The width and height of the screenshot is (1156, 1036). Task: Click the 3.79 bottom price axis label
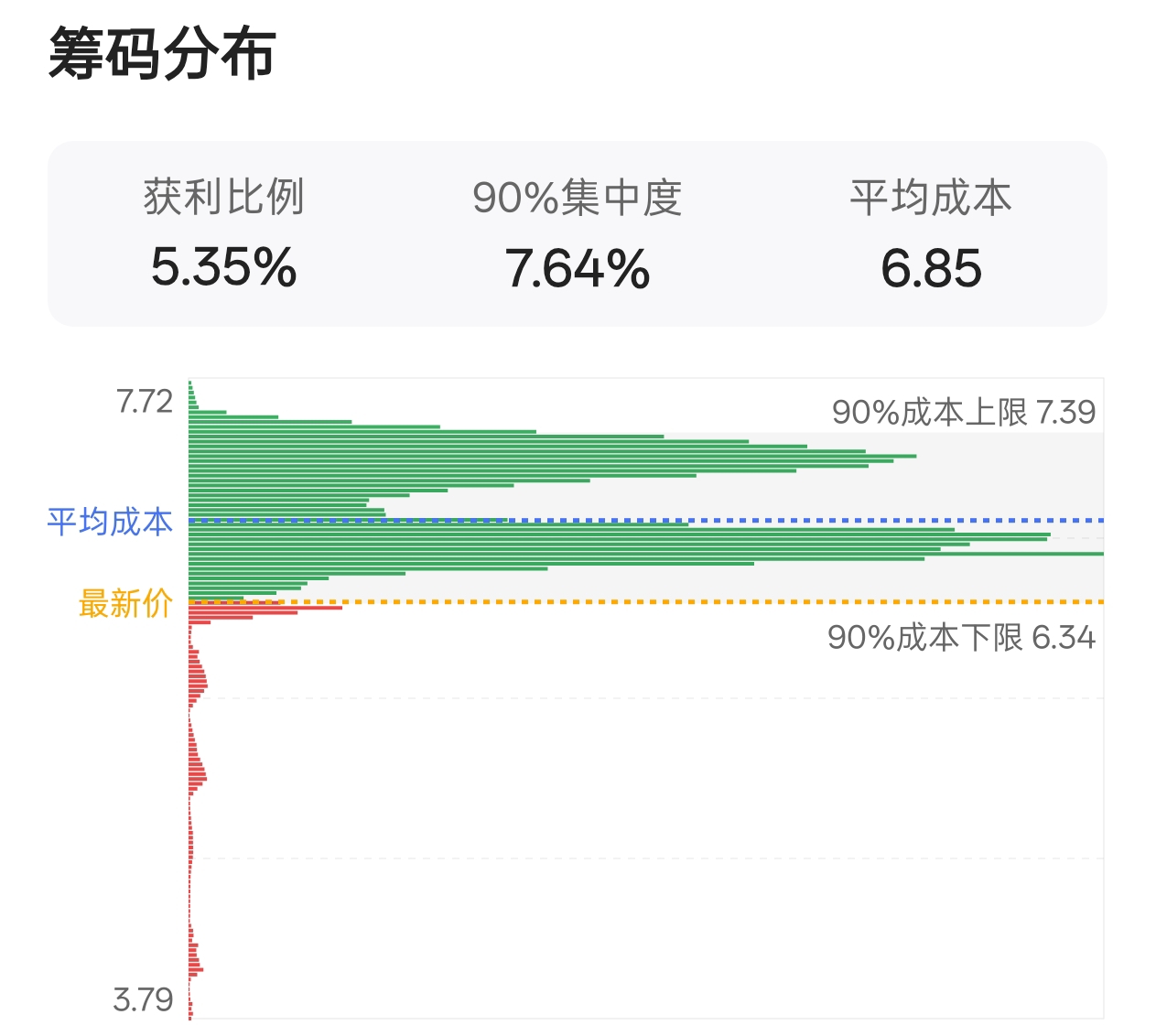pyautogui.click(x=143, y=999)
